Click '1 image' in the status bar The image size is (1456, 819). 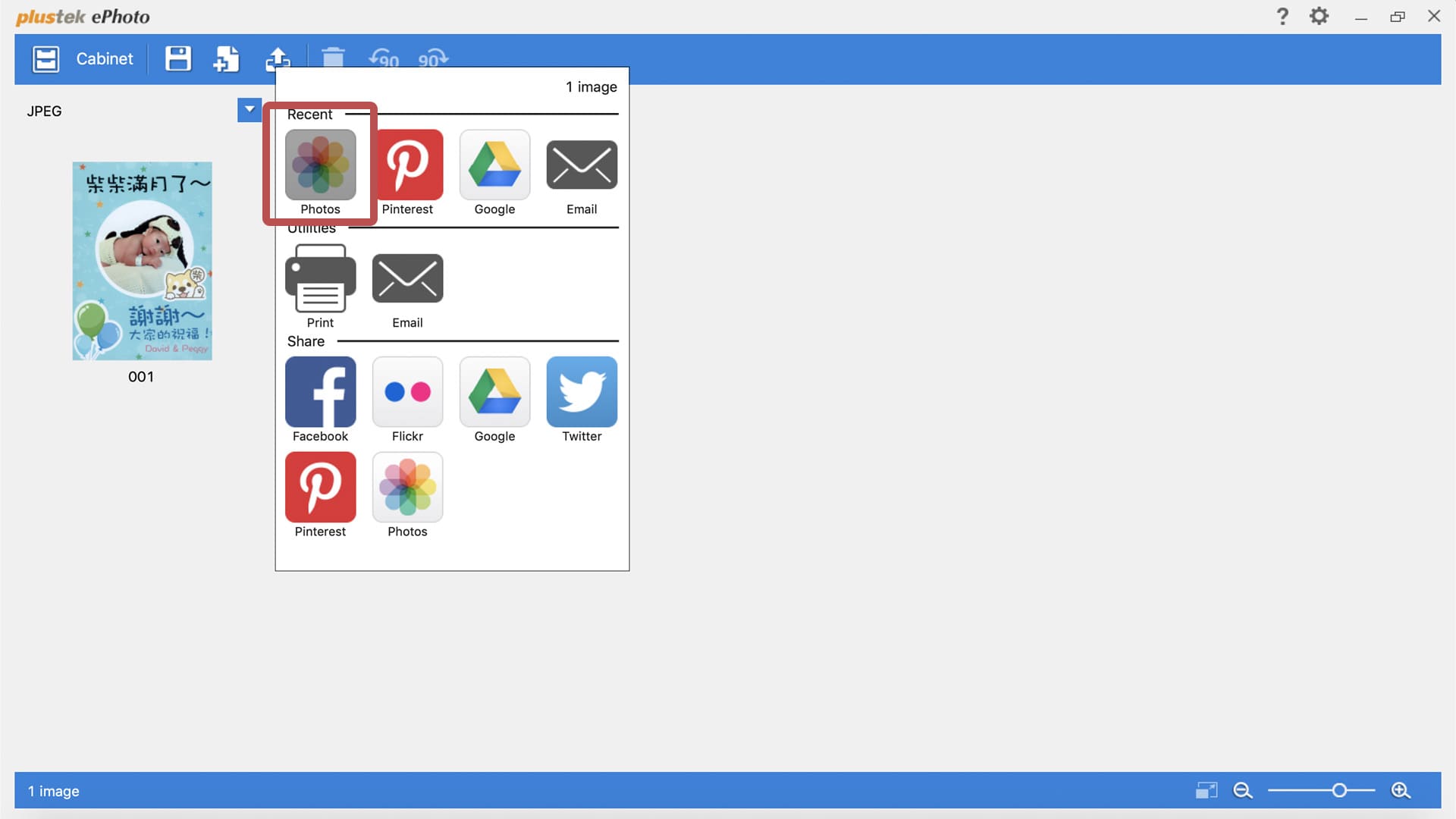(54, 791)
